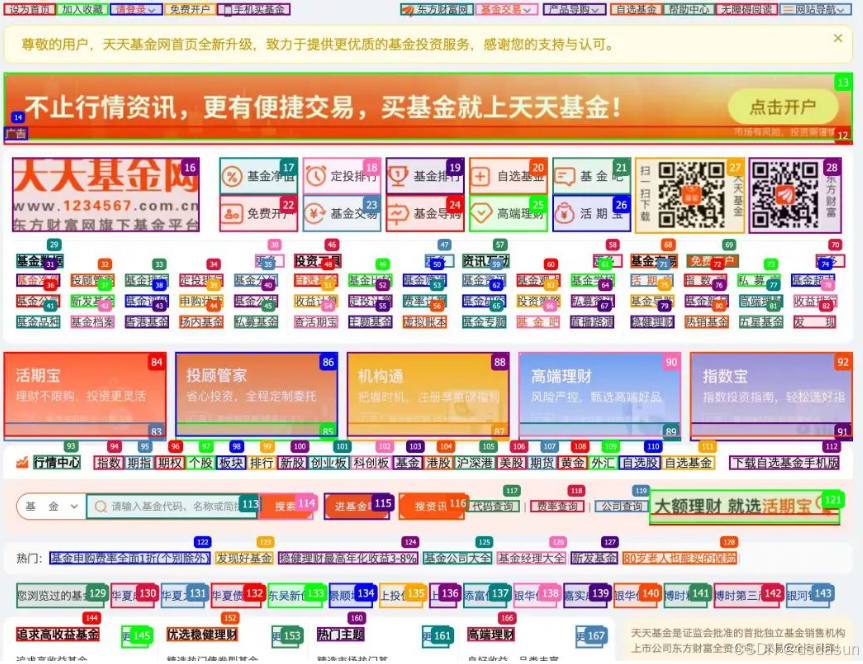Select the 指数 market tab

pyautogui.click(x=108, y=463)
